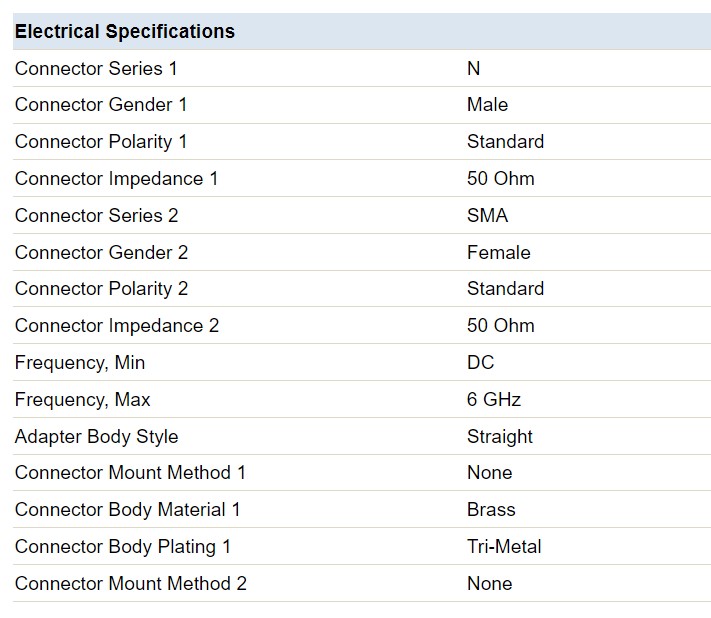Click the Connector Impedance 1 label
Viewport: 711px width, 618px height.
(116, 179)
